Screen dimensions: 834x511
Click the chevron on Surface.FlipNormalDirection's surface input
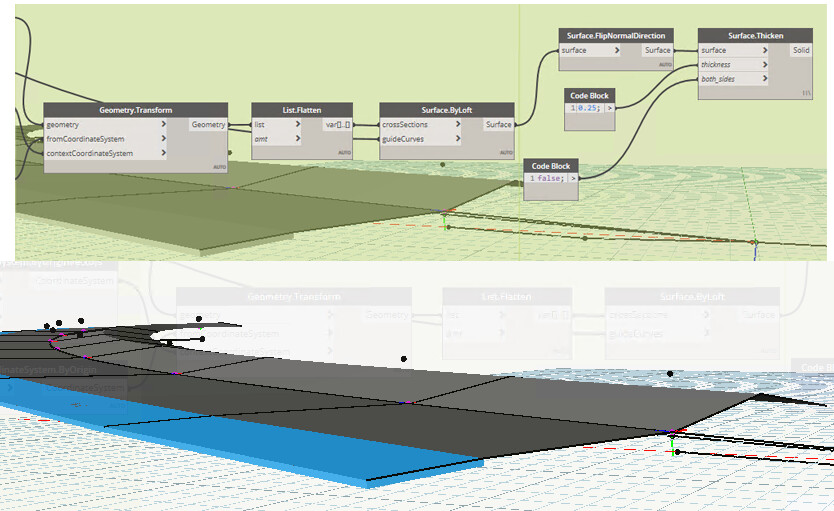(x=617, y=50)
